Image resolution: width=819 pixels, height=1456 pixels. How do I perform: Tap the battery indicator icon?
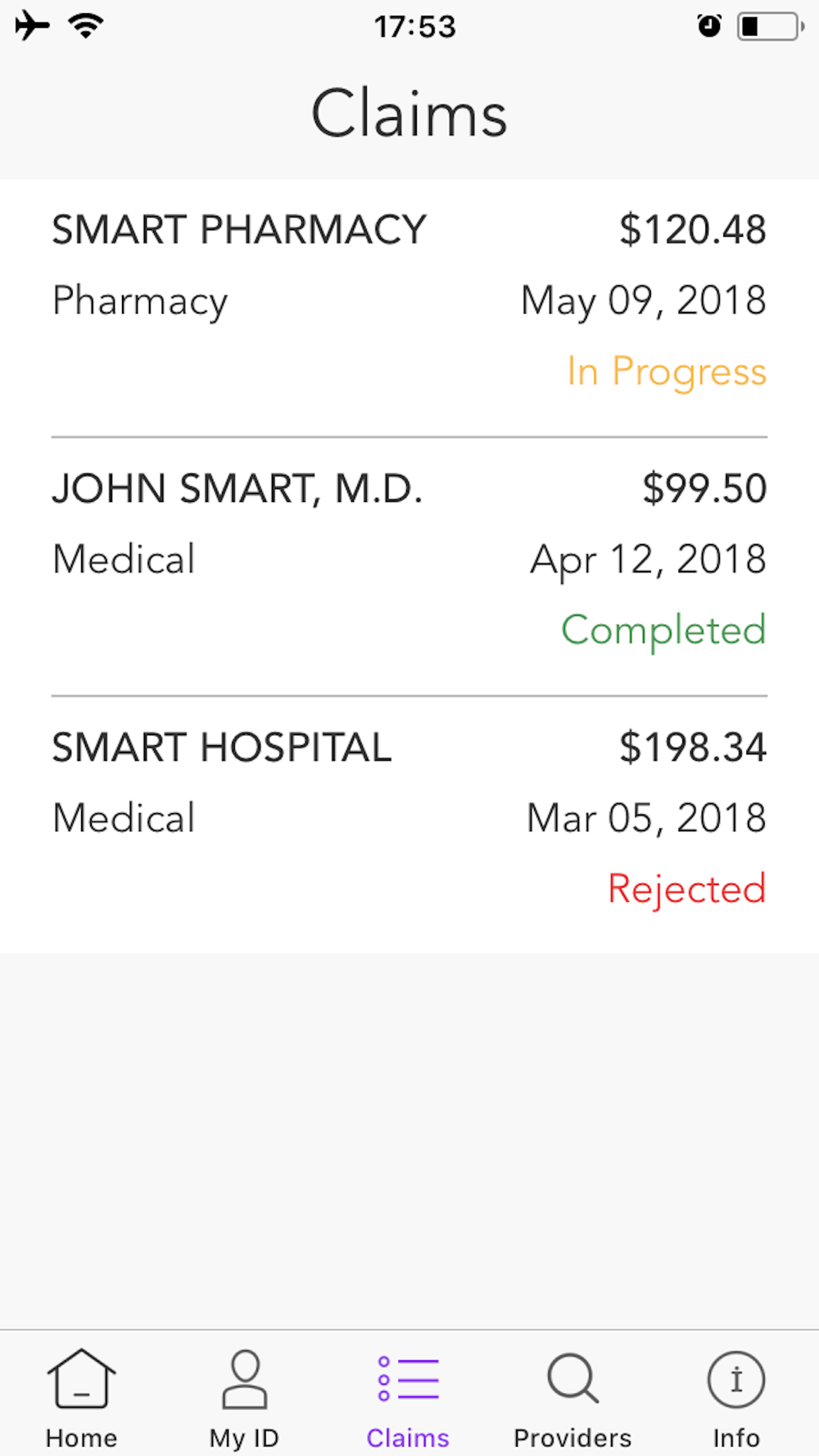(770, 26)
